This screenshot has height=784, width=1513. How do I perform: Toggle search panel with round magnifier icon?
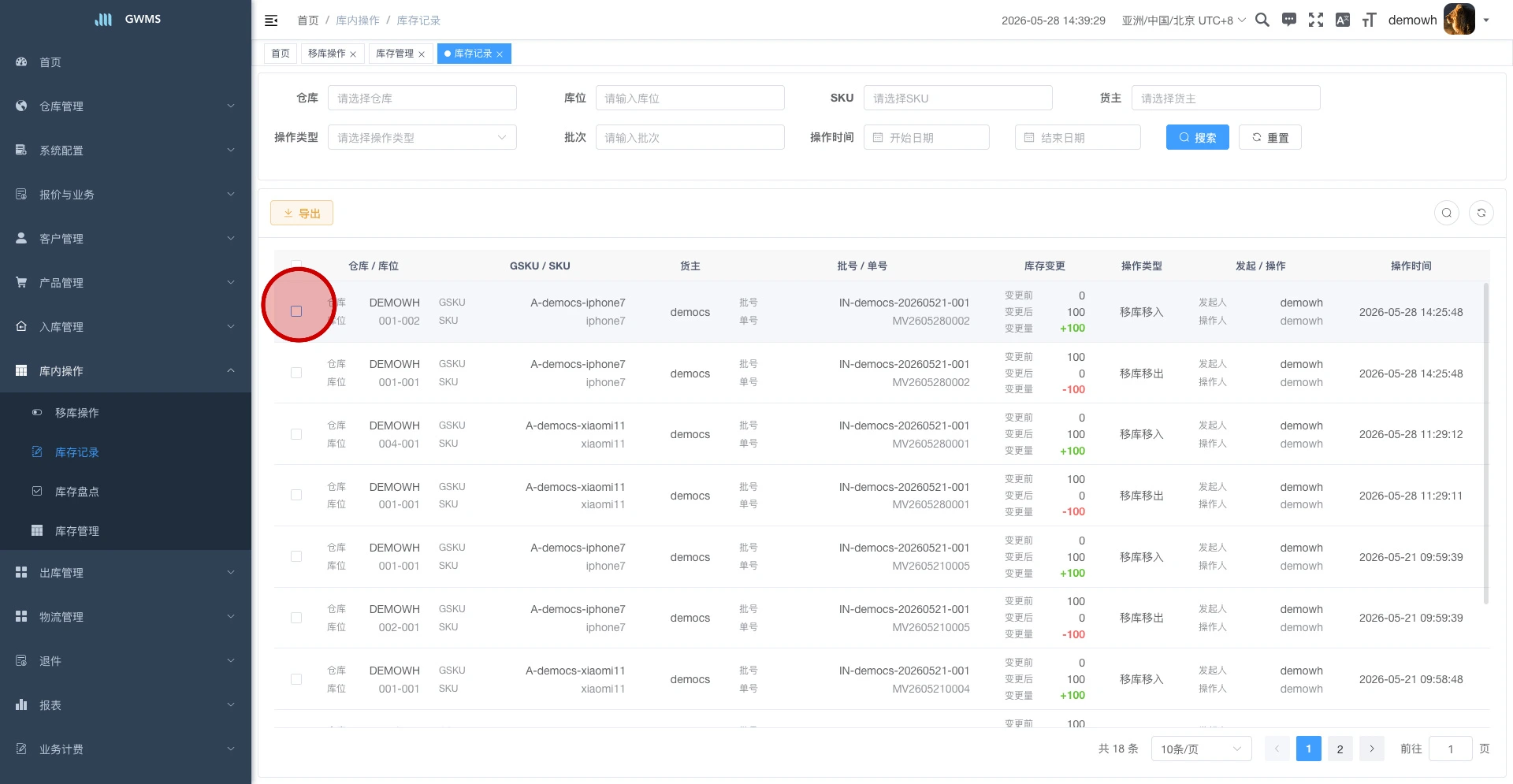point(1447,213)
